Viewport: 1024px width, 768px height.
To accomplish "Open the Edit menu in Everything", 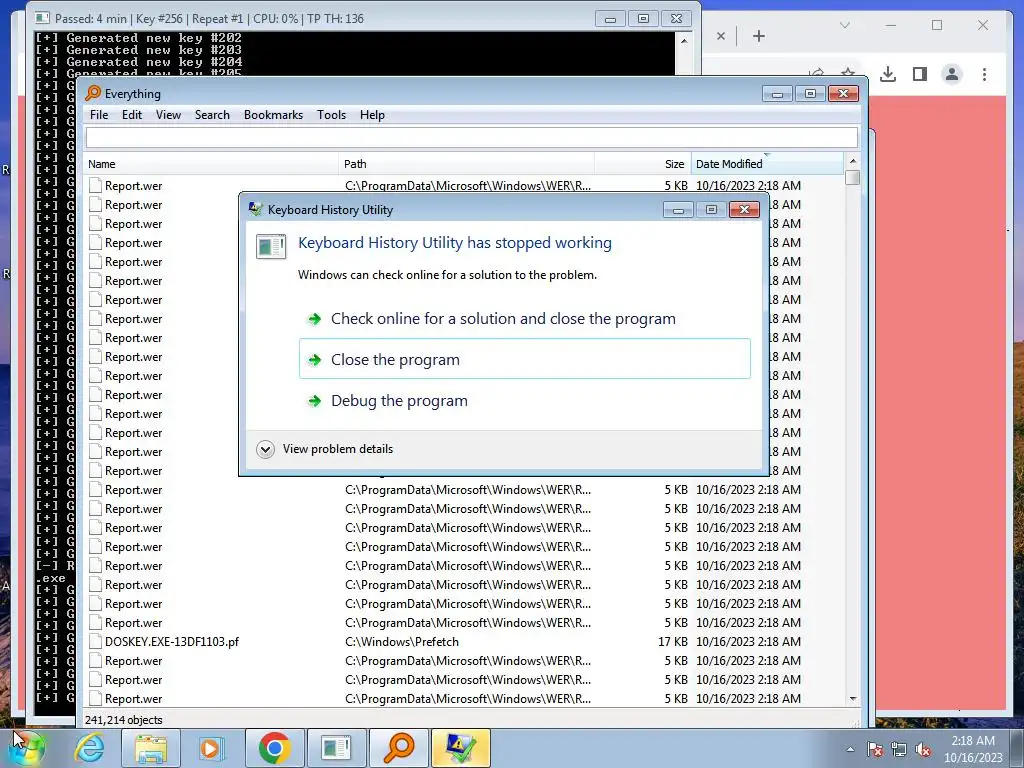I will coord(131,115).
